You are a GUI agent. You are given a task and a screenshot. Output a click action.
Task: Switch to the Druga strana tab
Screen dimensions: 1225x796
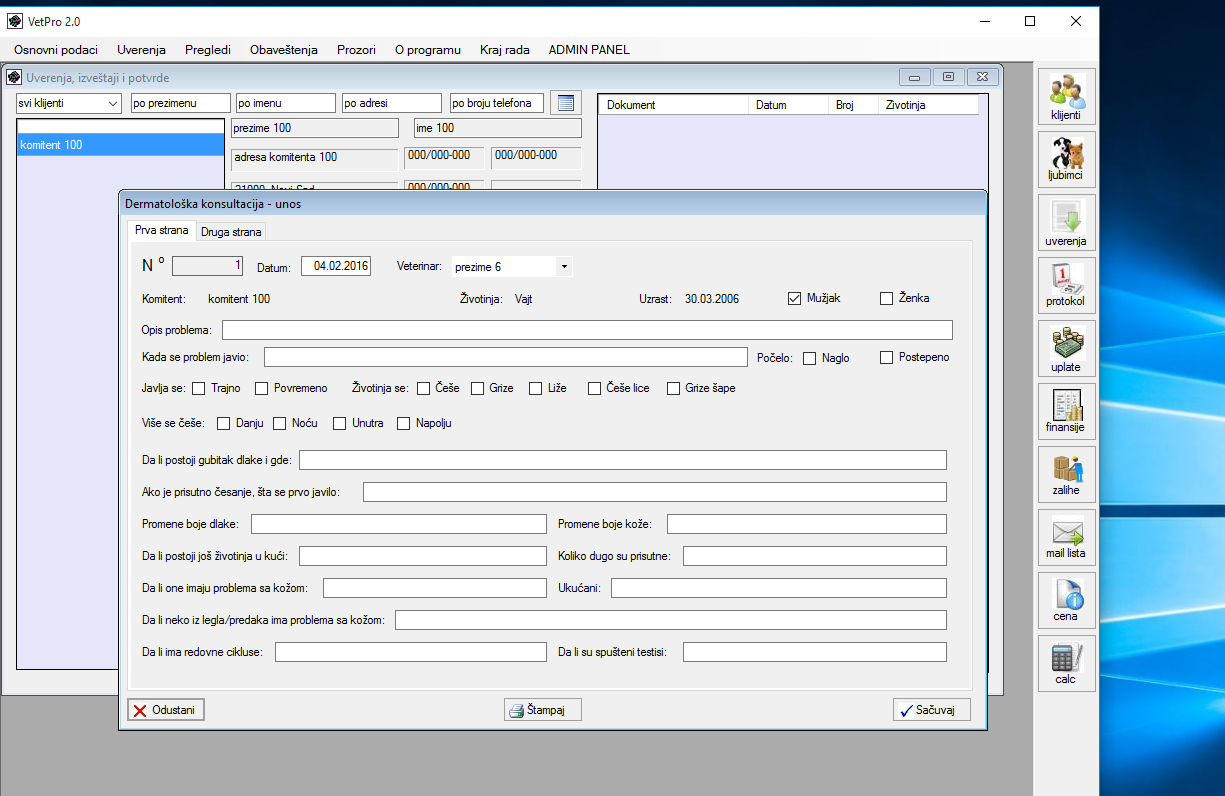tap(231, 232)
